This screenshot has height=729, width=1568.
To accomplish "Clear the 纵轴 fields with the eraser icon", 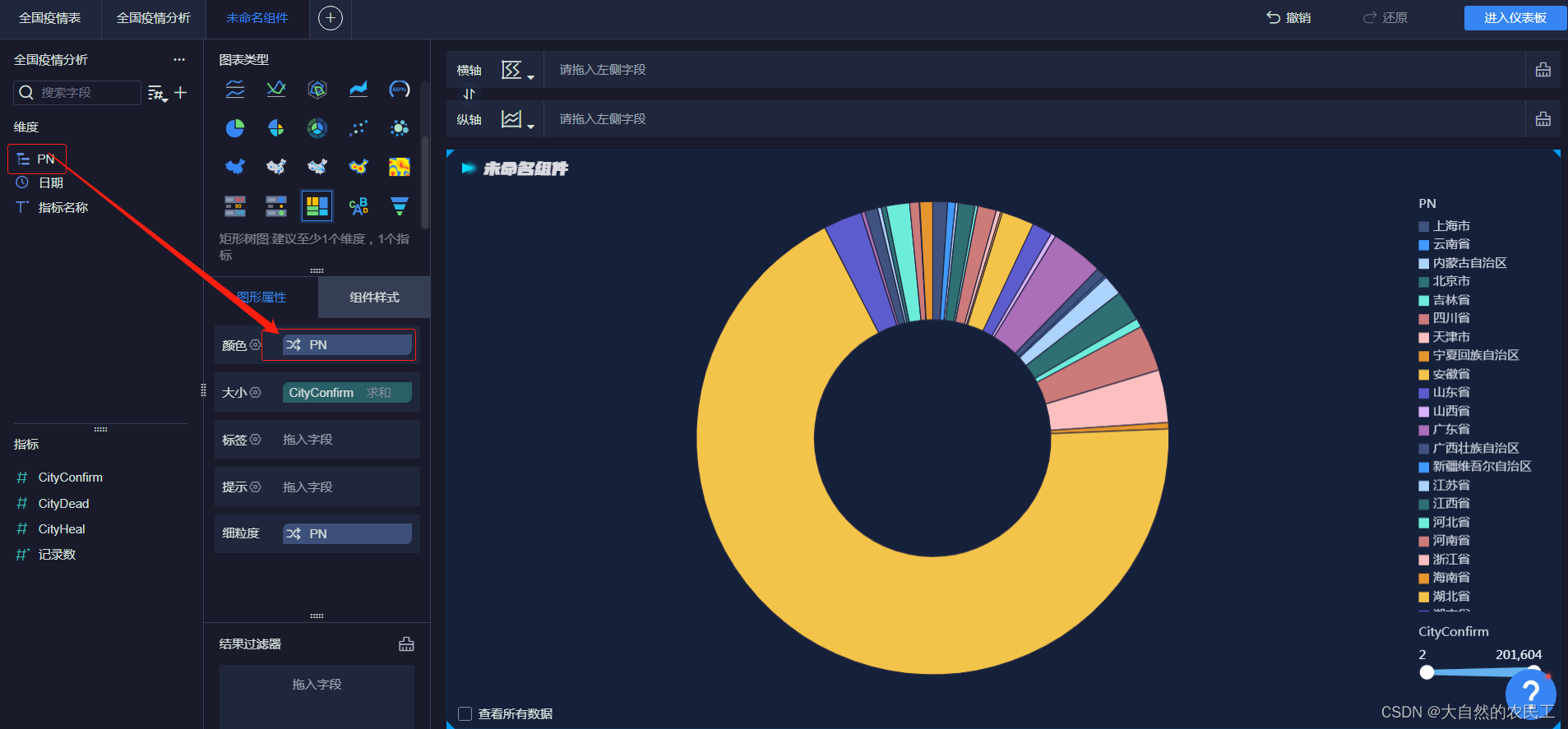I will click(1543, 119).
